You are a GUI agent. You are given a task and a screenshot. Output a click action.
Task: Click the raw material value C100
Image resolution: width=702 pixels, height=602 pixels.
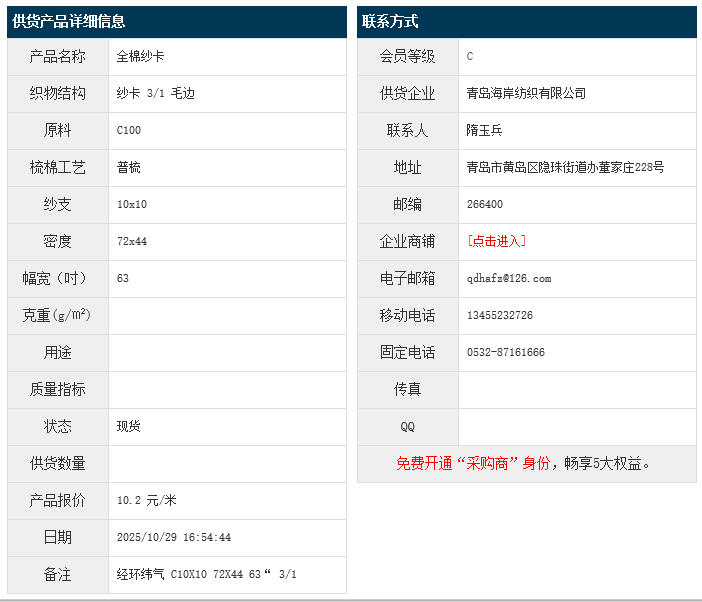(129, 130)
